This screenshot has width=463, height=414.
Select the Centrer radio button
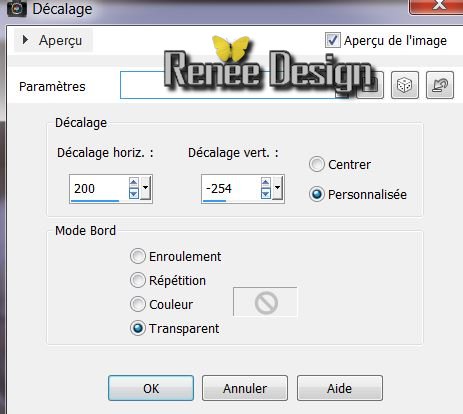click(316, 164)
